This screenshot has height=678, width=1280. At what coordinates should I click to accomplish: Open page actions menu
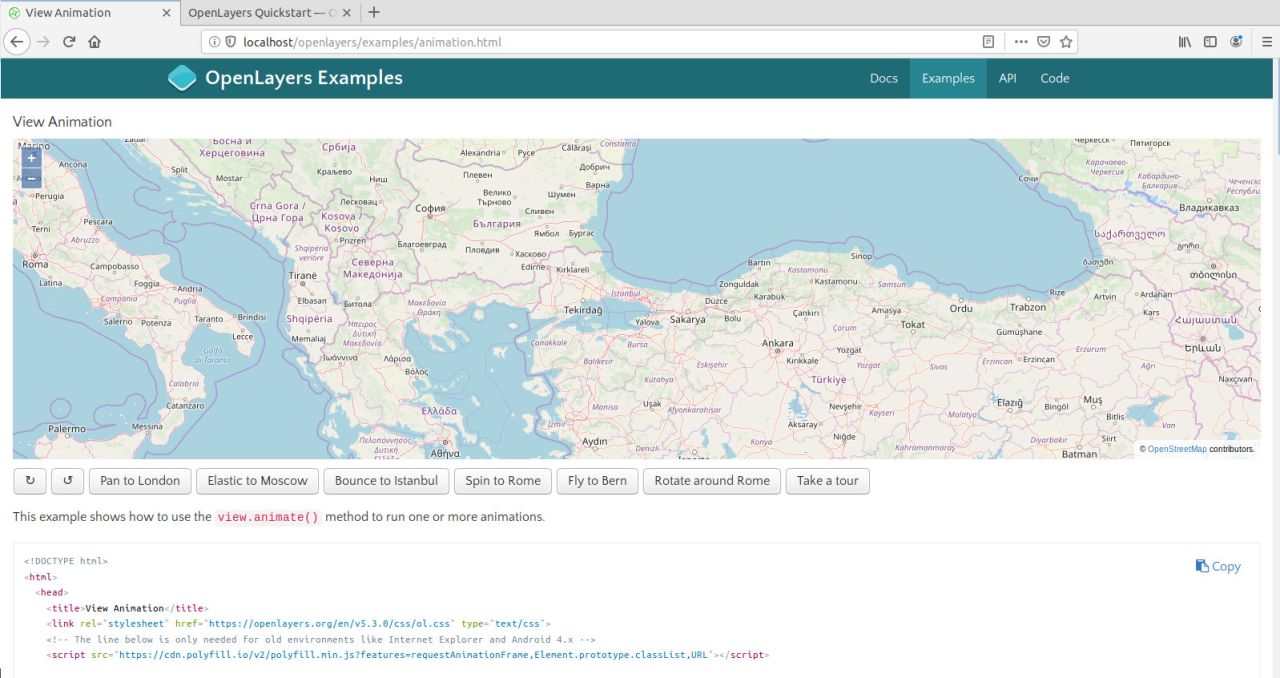point(1021,42)
